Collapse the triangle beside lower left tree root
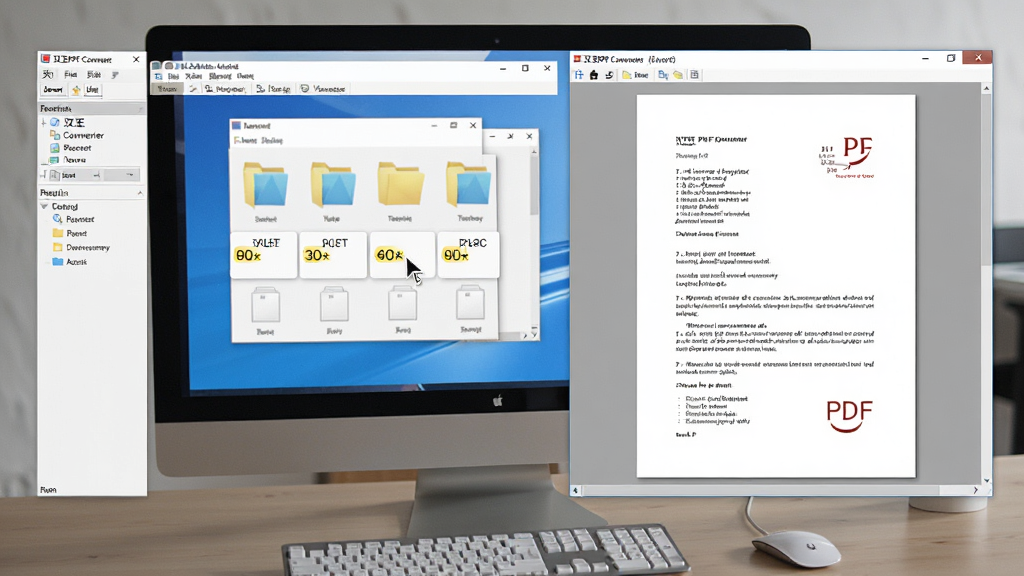The height and width of the screenshot is (576, 1024). pyautogui.click(x=44, y=206)
